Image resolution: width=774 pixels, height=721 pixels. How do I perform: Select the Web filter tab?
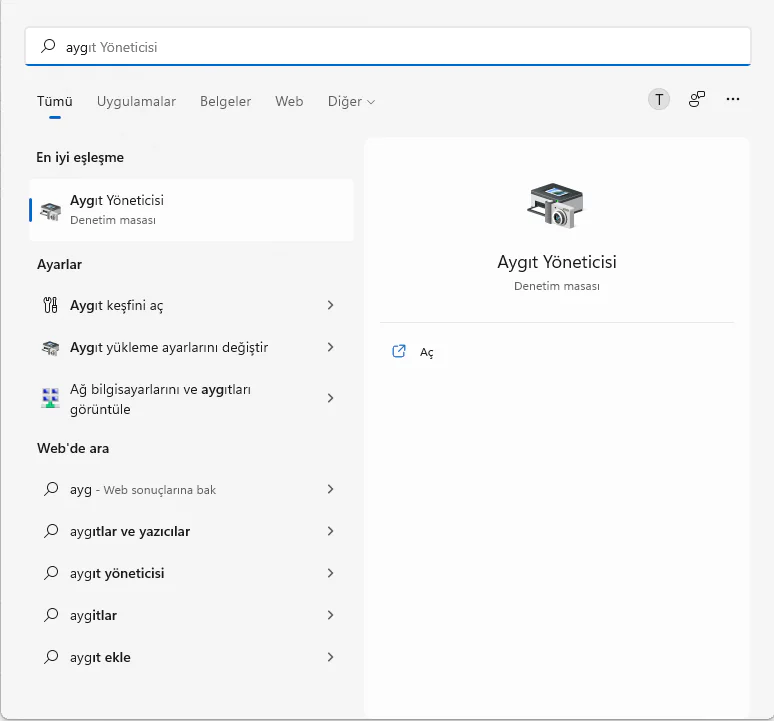289,101
